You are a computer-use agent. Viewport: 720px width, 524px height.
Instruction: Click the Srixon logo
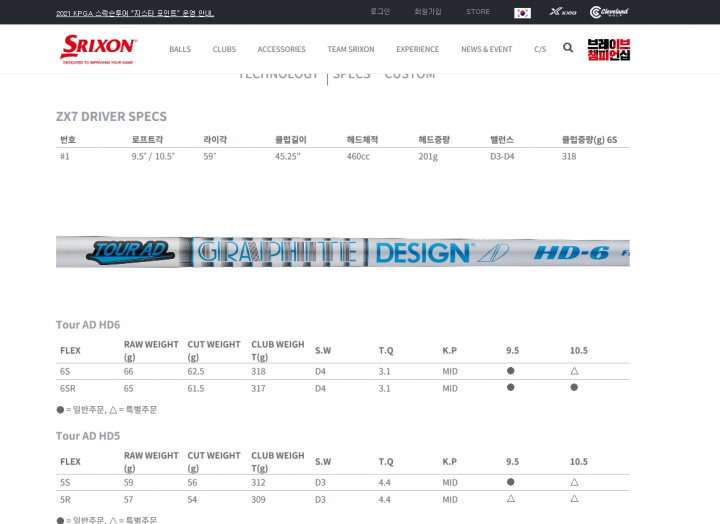click(x=98, y=48)
